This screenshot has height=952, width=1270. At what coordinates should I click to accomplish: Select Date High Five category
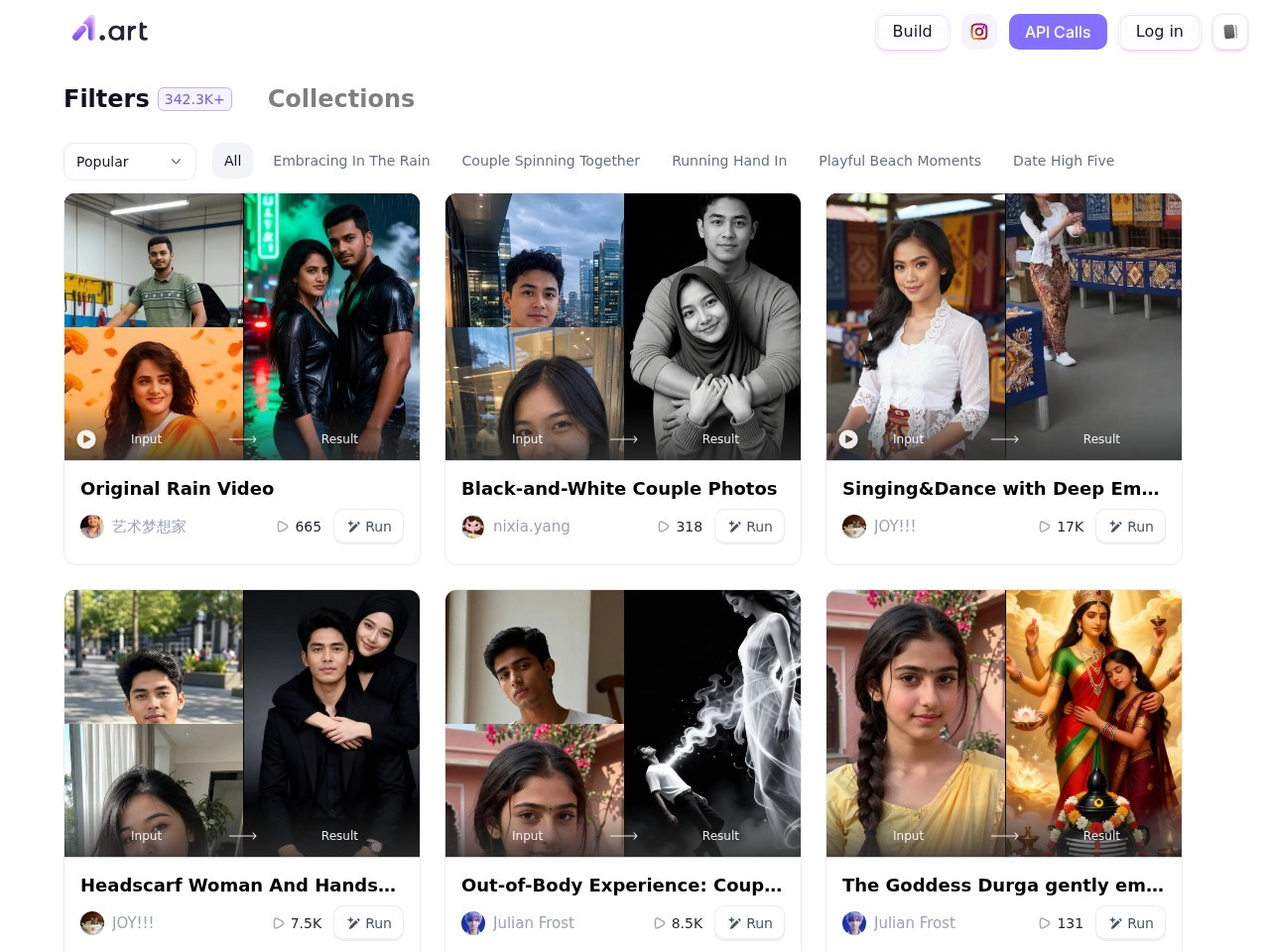(1064, 161)
